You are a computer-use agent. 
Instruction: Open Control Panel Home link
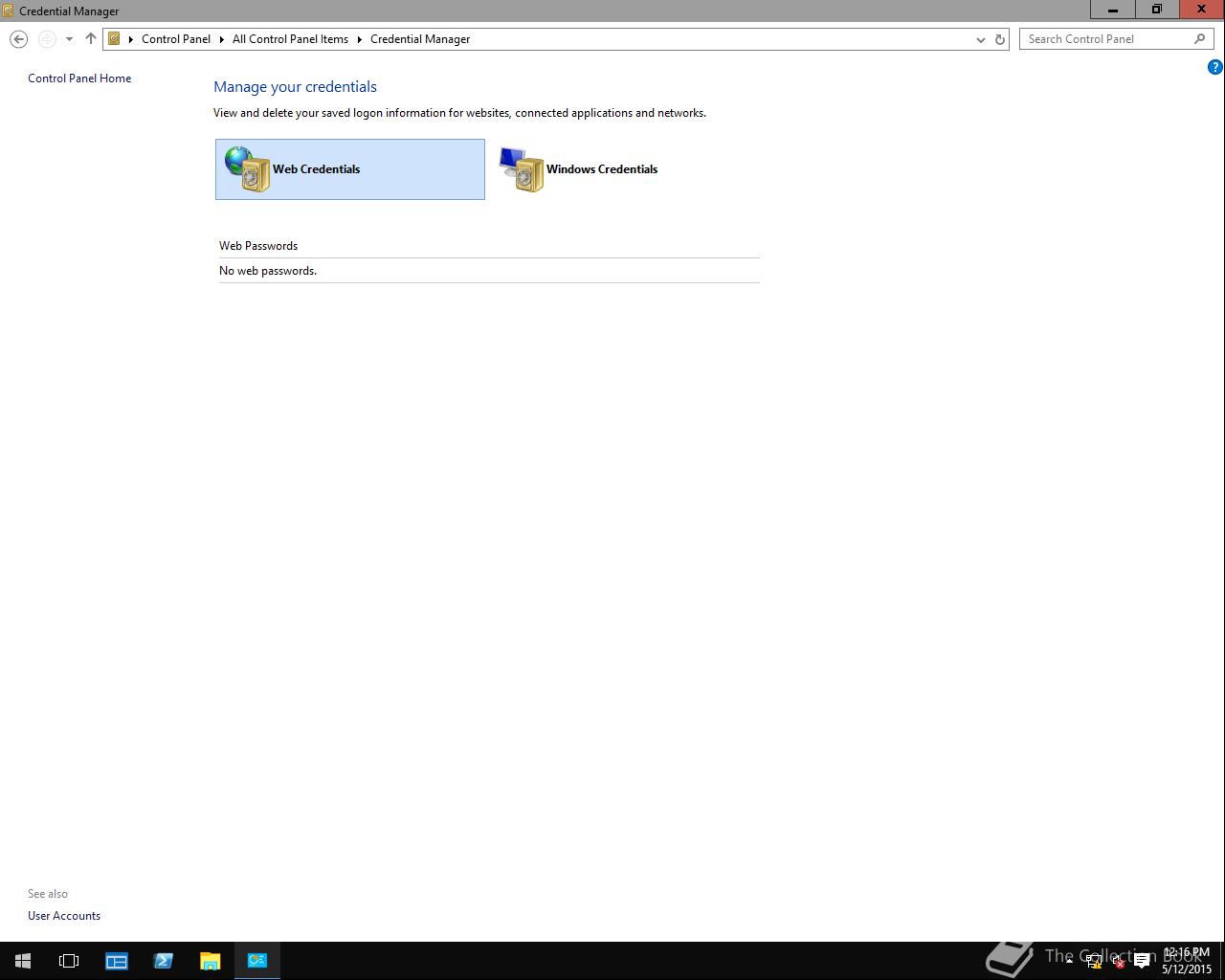point(79,78)
